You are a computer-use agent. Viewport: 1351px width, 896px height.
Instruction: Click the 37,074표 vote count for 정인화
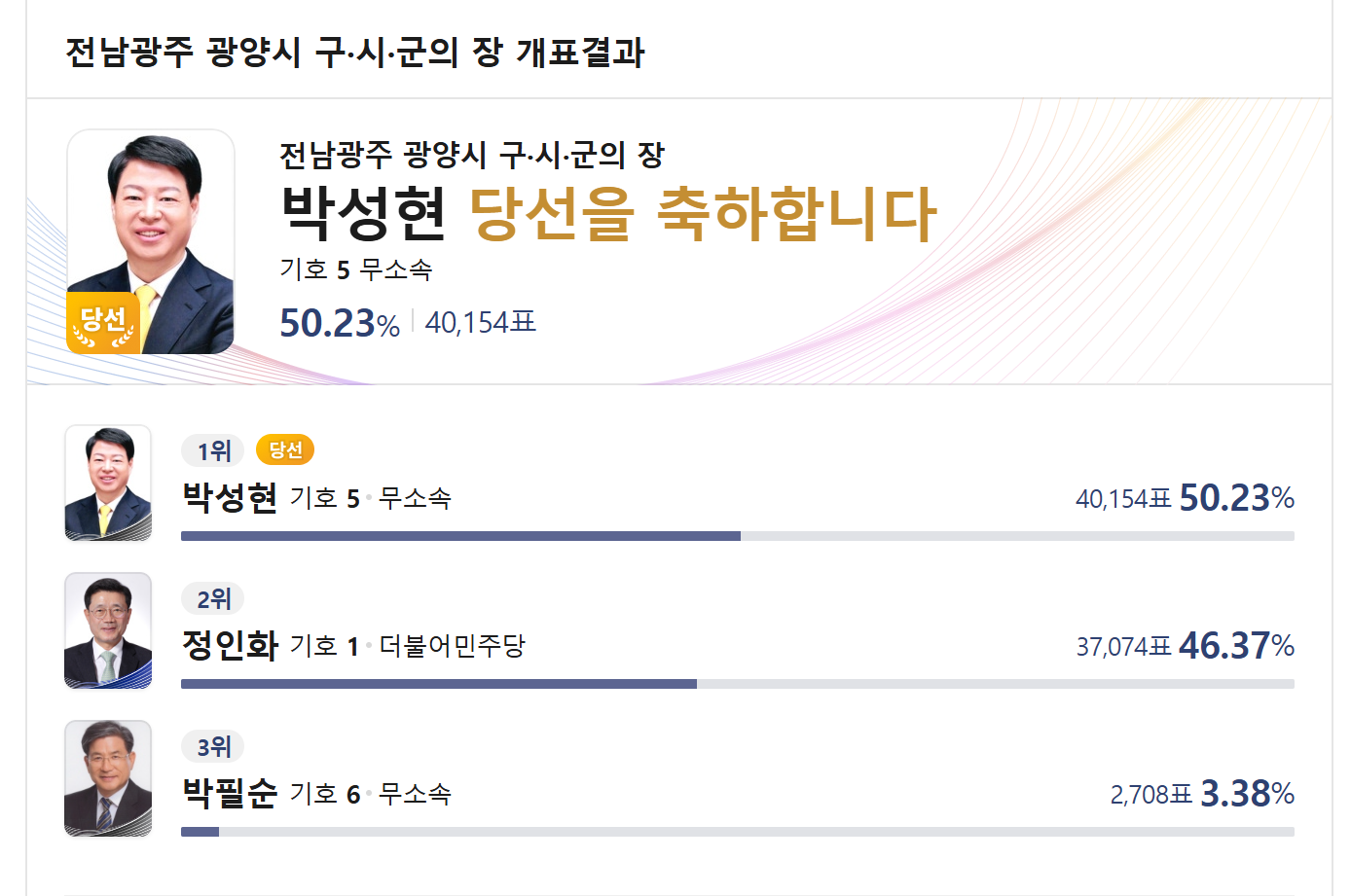click(1123, 647)
